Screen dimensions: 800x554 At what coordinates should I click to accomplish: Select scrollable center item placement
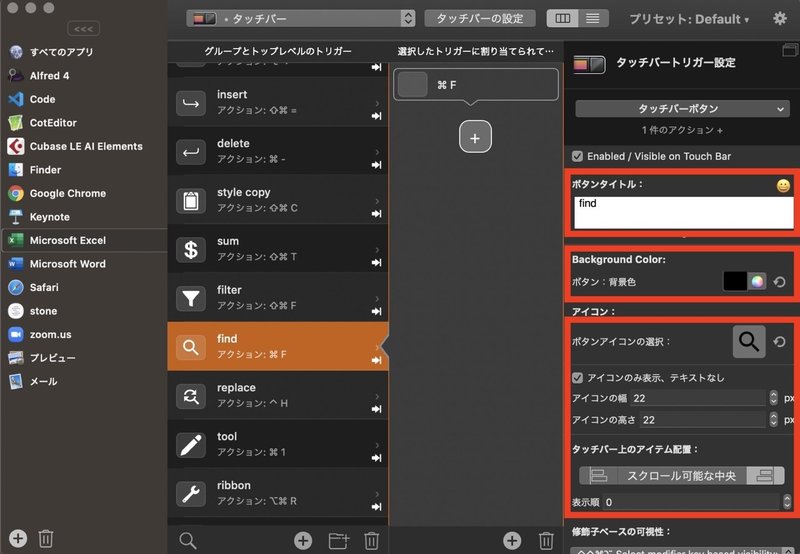pyautogui.click(x=682, y=475)
